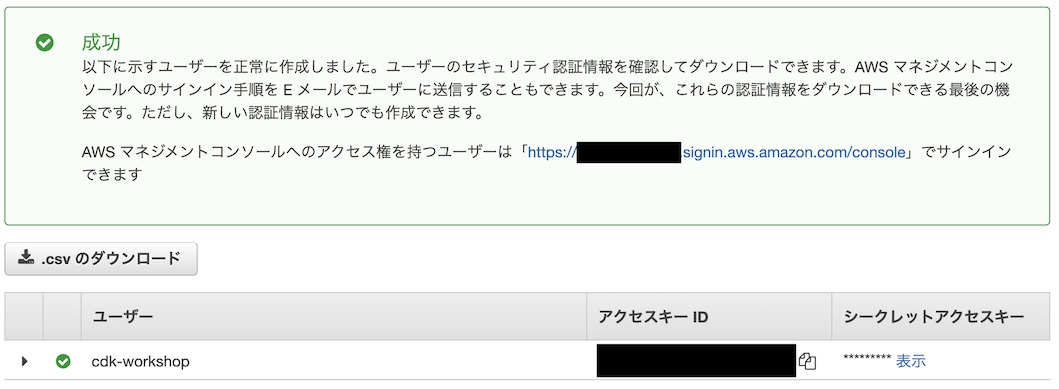Click the green status check beside cdk-workshop

click(63, 361)
